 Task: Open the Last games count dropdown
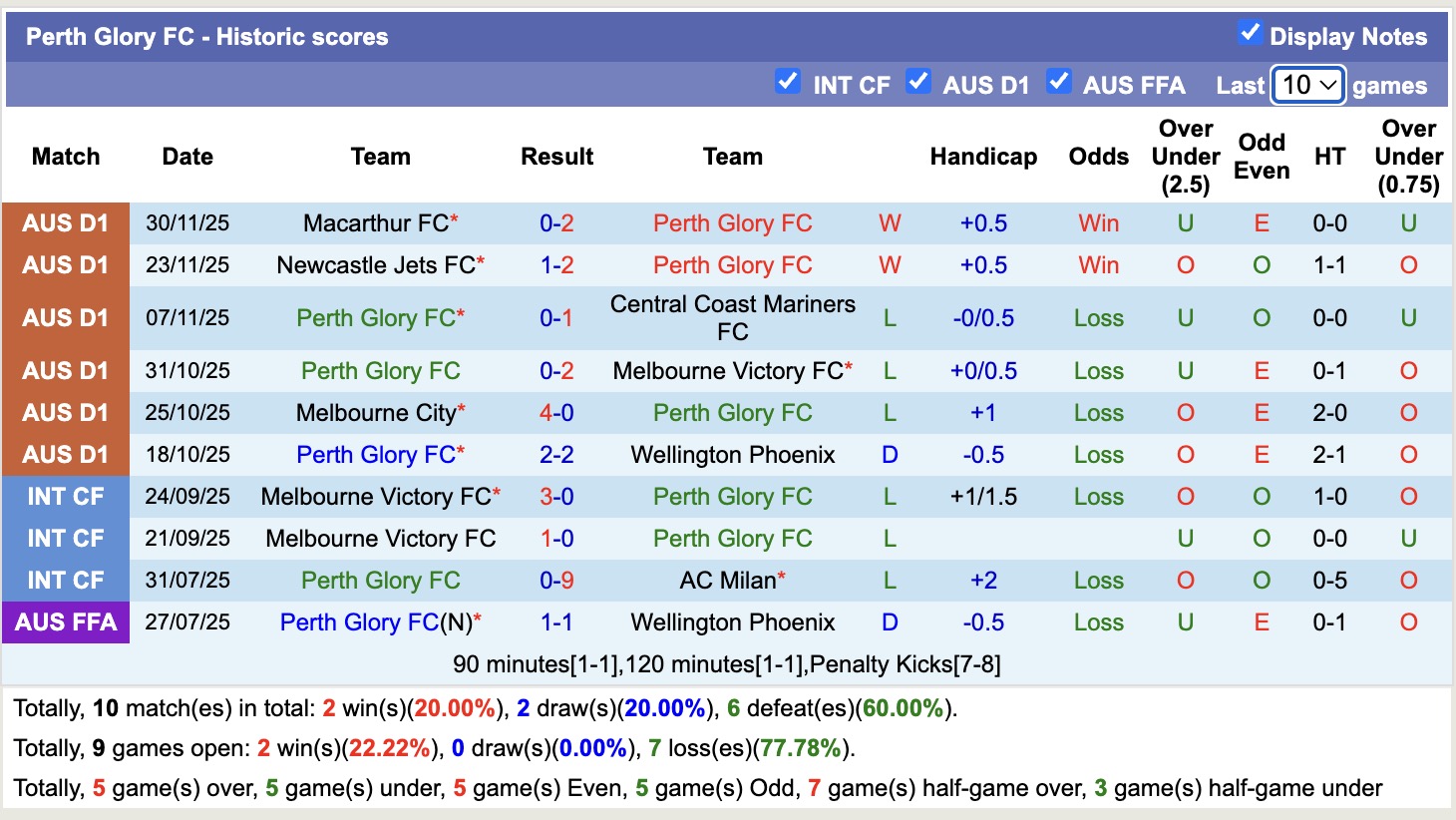(x=1306, y=85)
